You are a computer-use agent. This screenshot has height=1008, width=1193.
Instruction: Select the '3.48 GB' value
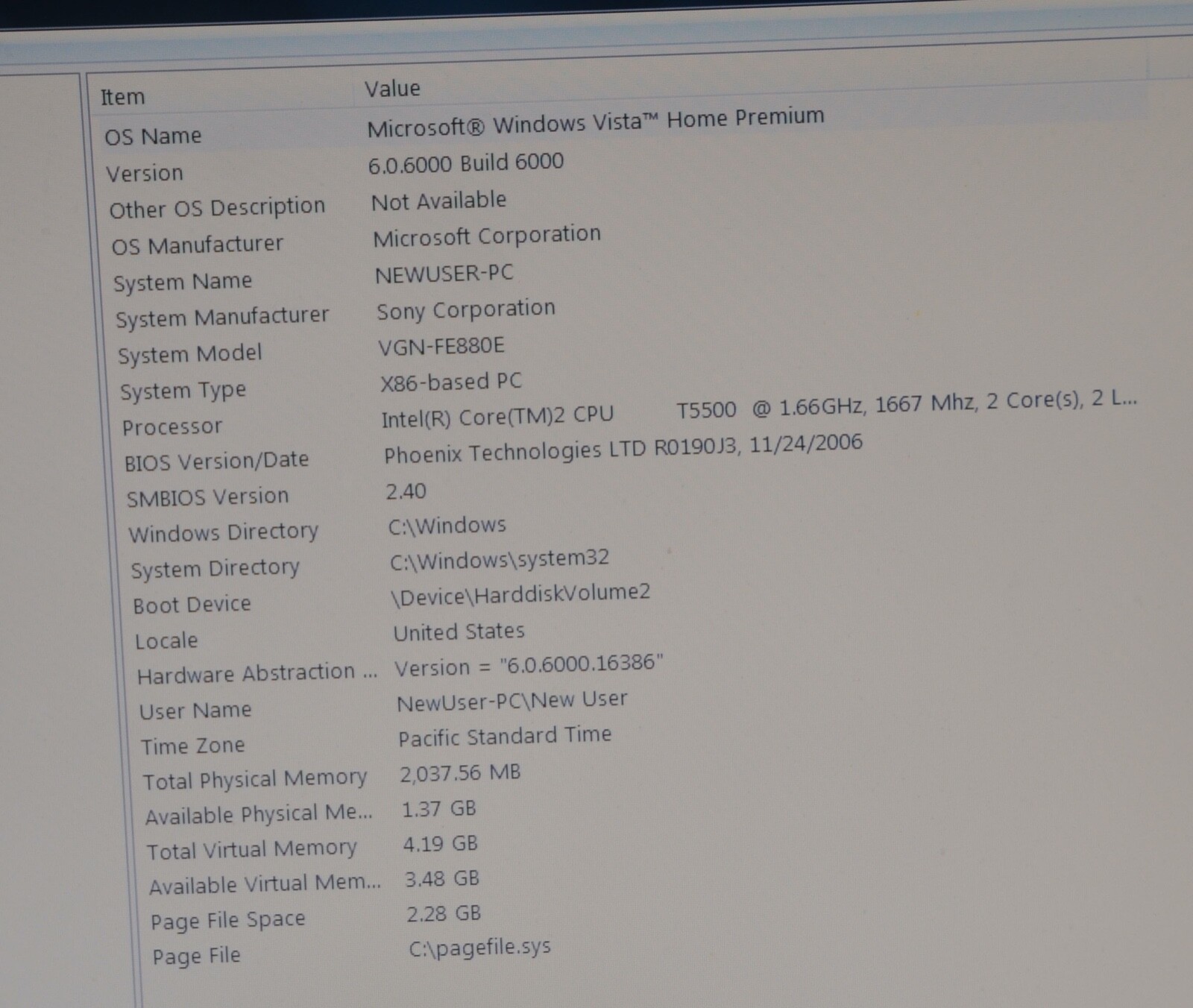[442, 879]
